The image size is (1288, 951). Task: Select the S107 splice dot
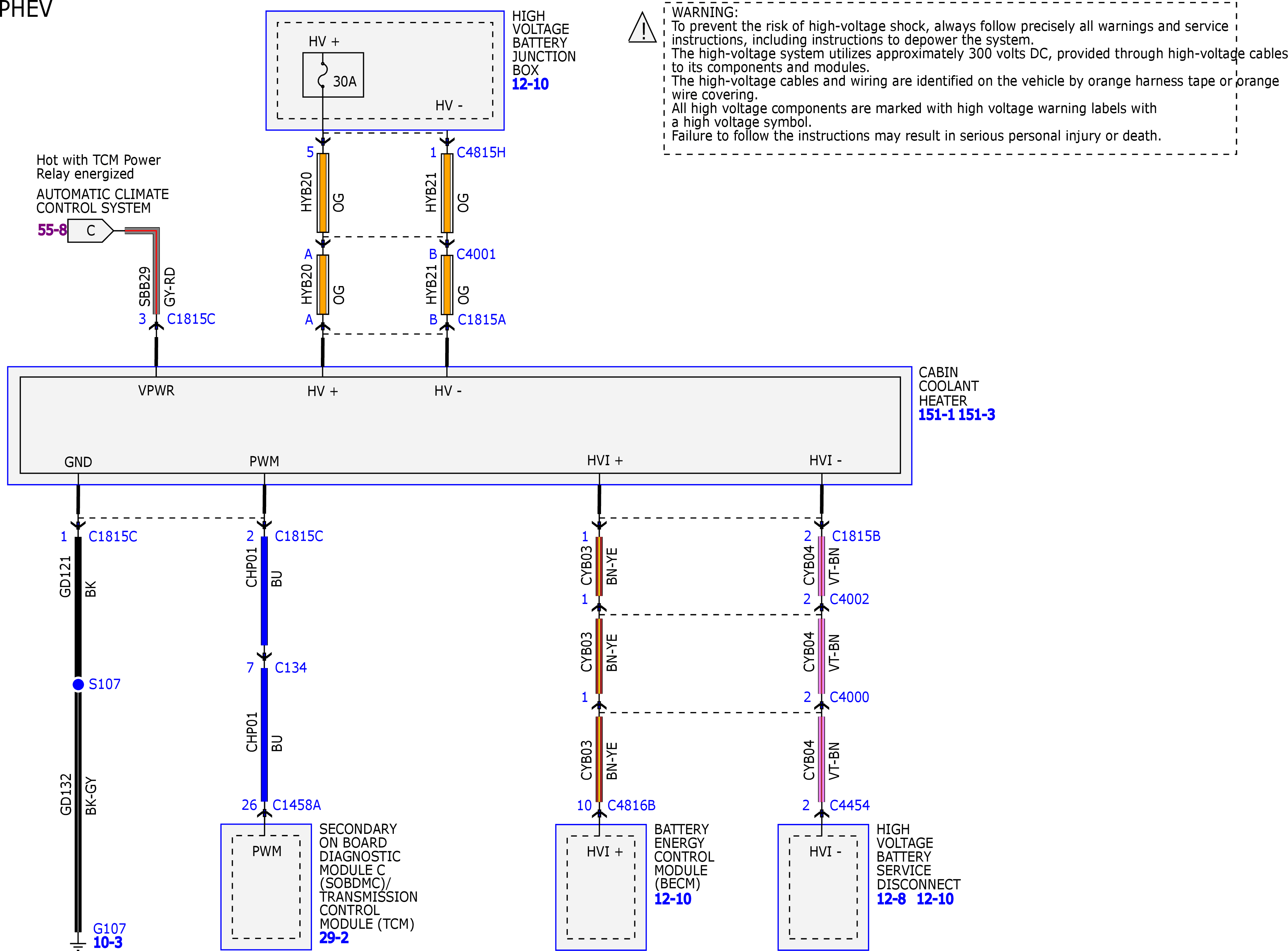tap(78, 684)
